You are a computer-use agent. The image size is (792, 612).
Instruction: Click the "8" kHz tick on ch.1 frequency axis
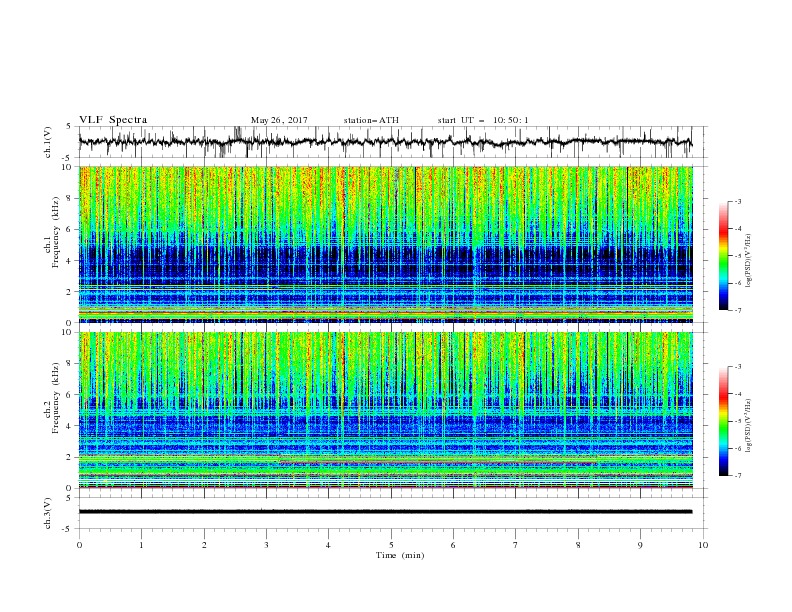click(70, 198)
